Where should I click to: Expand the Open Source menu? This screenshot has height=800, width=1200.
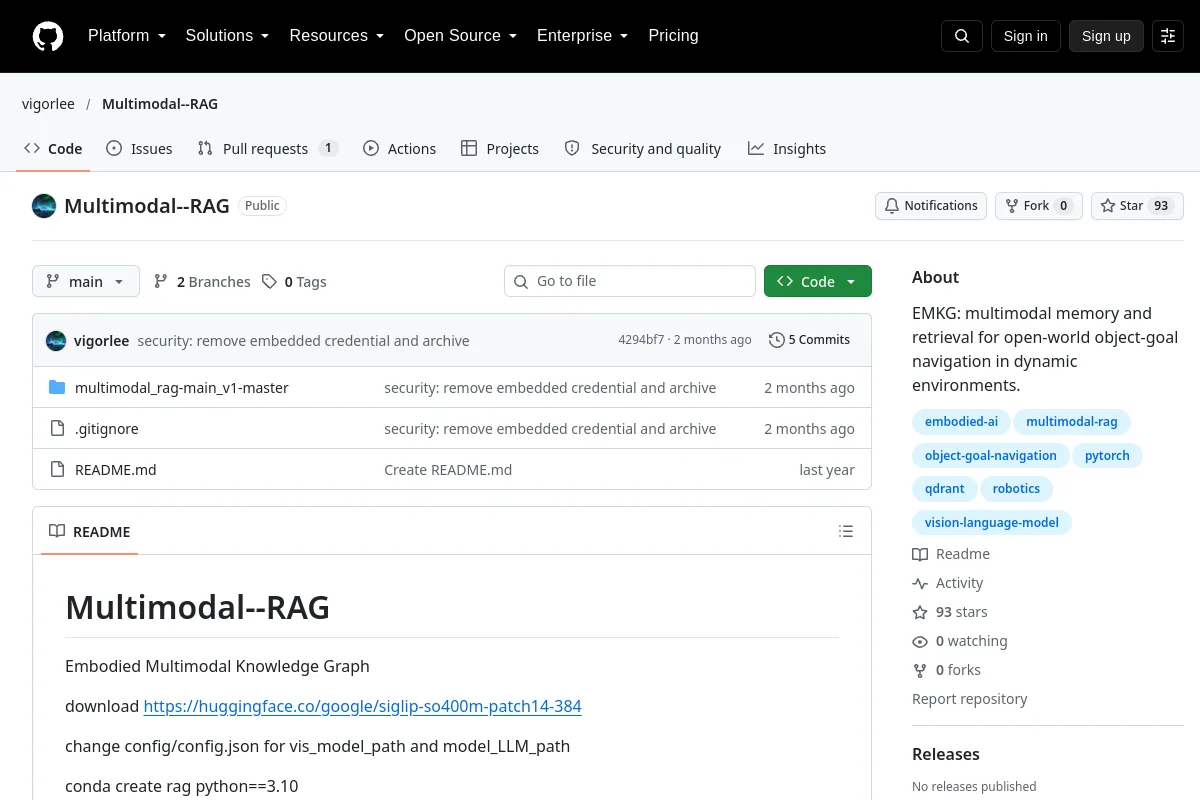click(460, 36)
